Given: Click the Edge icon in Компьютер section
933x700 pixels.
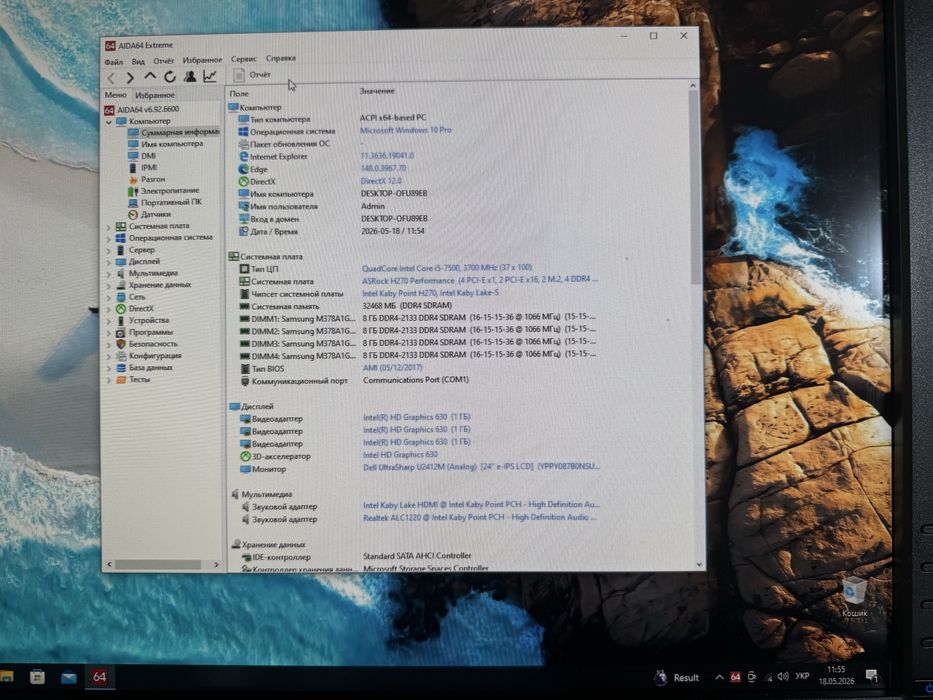Looking at the screenshot, I should point(243,169).
